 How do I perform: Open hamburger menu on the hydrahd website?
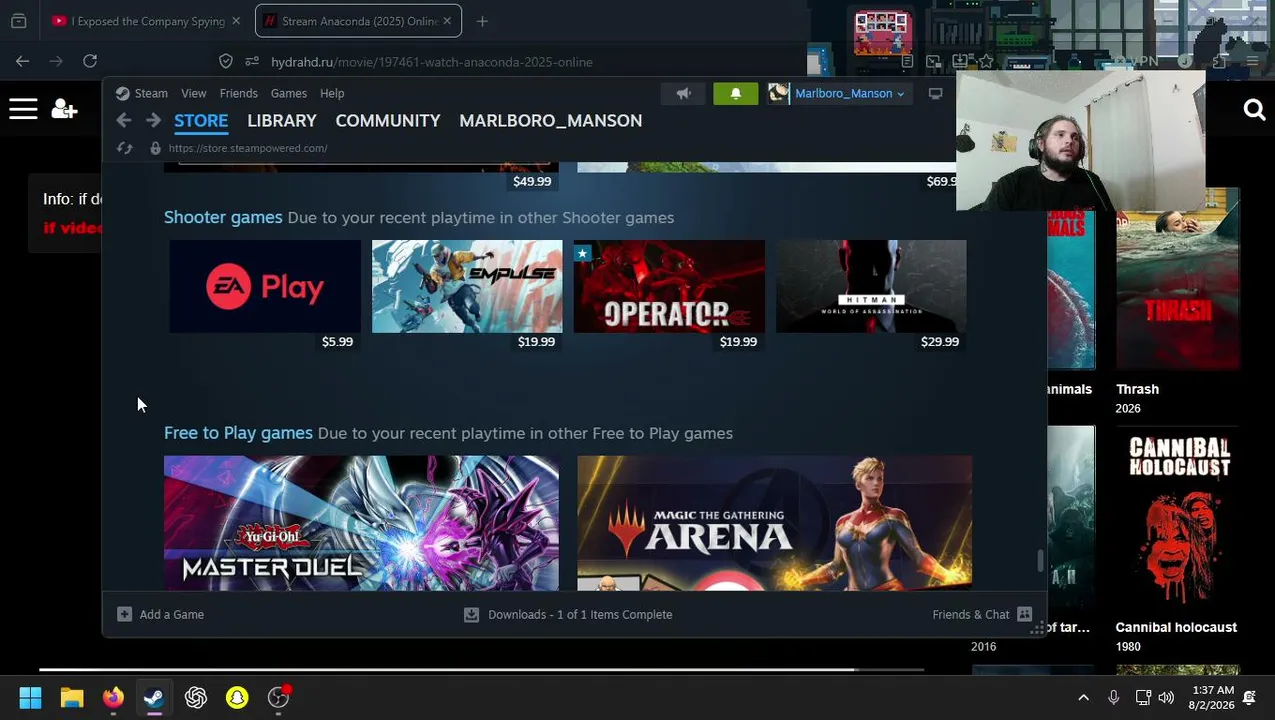(23, 109)
